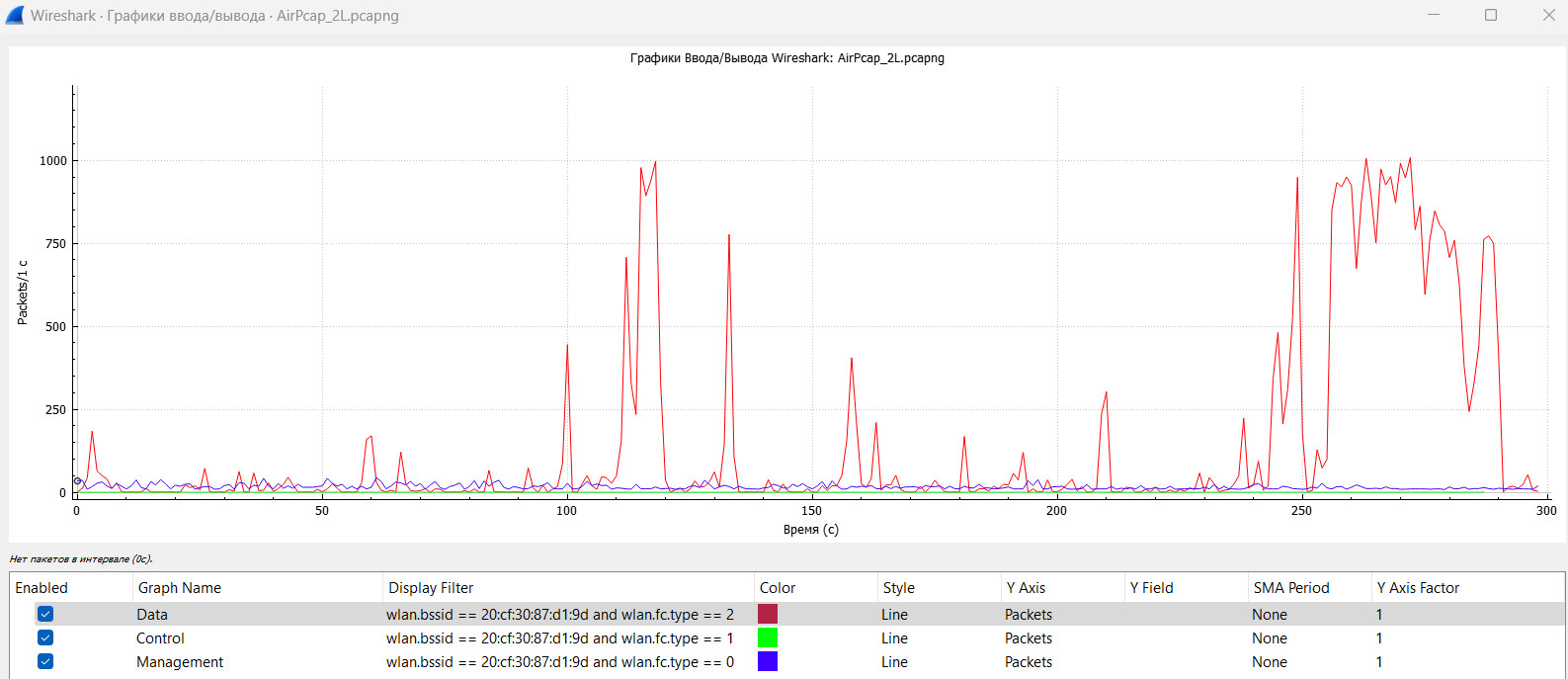Click the 150 tick label on the time axis
This screenshot has width=1568, height=679.
coord(812,511)
